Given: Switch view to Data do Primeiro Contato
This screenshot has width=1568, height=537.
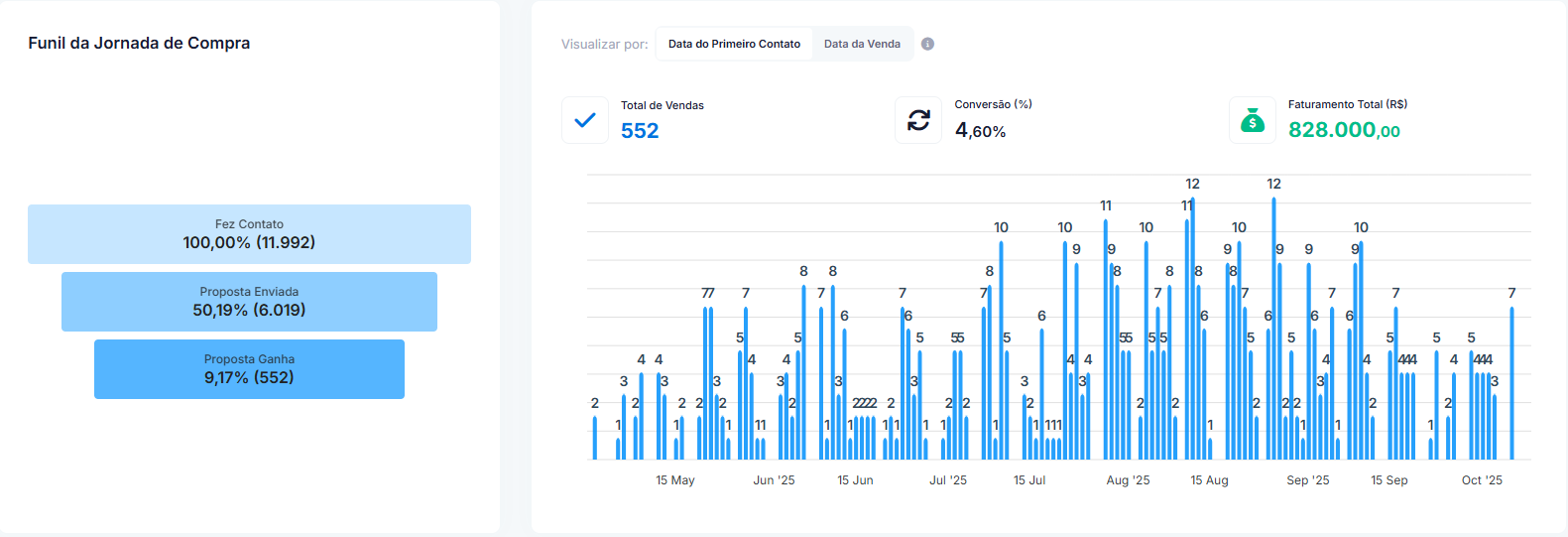Looking at the screenshot, I should [734, 44].
